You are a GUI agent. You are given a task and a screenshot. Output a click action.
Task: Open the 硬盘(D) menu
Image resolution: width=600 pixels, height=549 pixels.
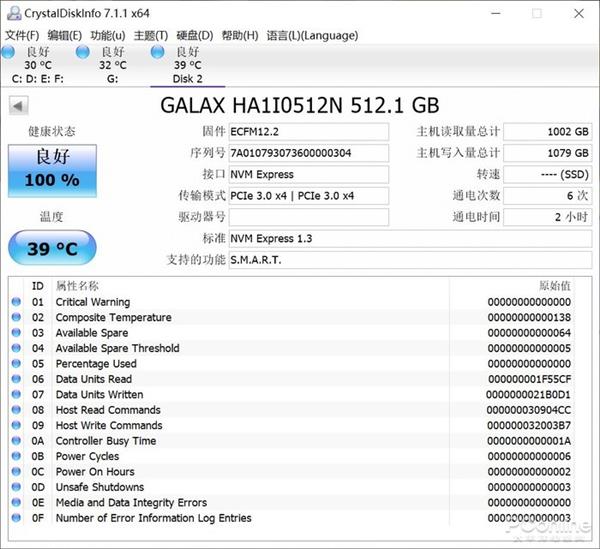tap(194, 36)
